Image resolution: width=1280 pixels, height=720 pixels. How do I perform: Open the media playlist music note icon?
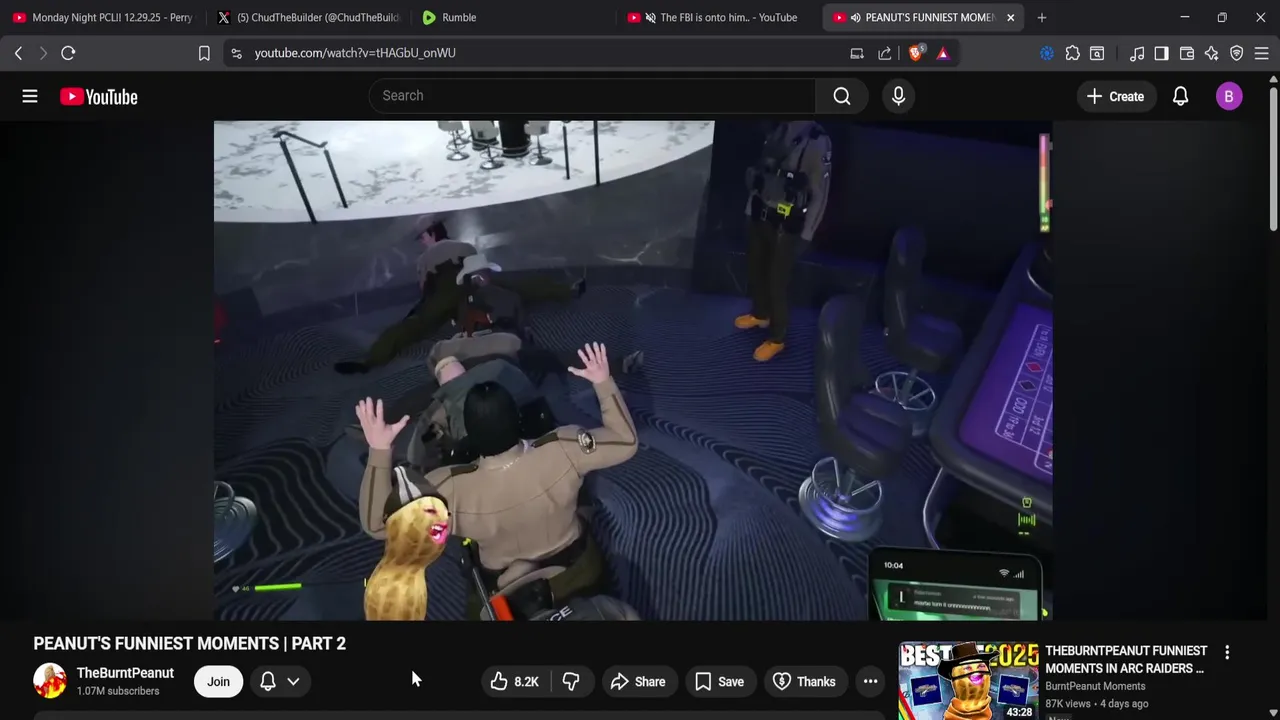[x=1137, y=53]
